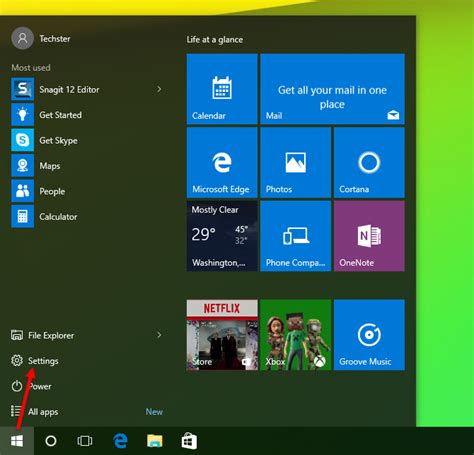Click the Get Skype icon
This screenshot has width=474, height=455.
tap(23, 140)
